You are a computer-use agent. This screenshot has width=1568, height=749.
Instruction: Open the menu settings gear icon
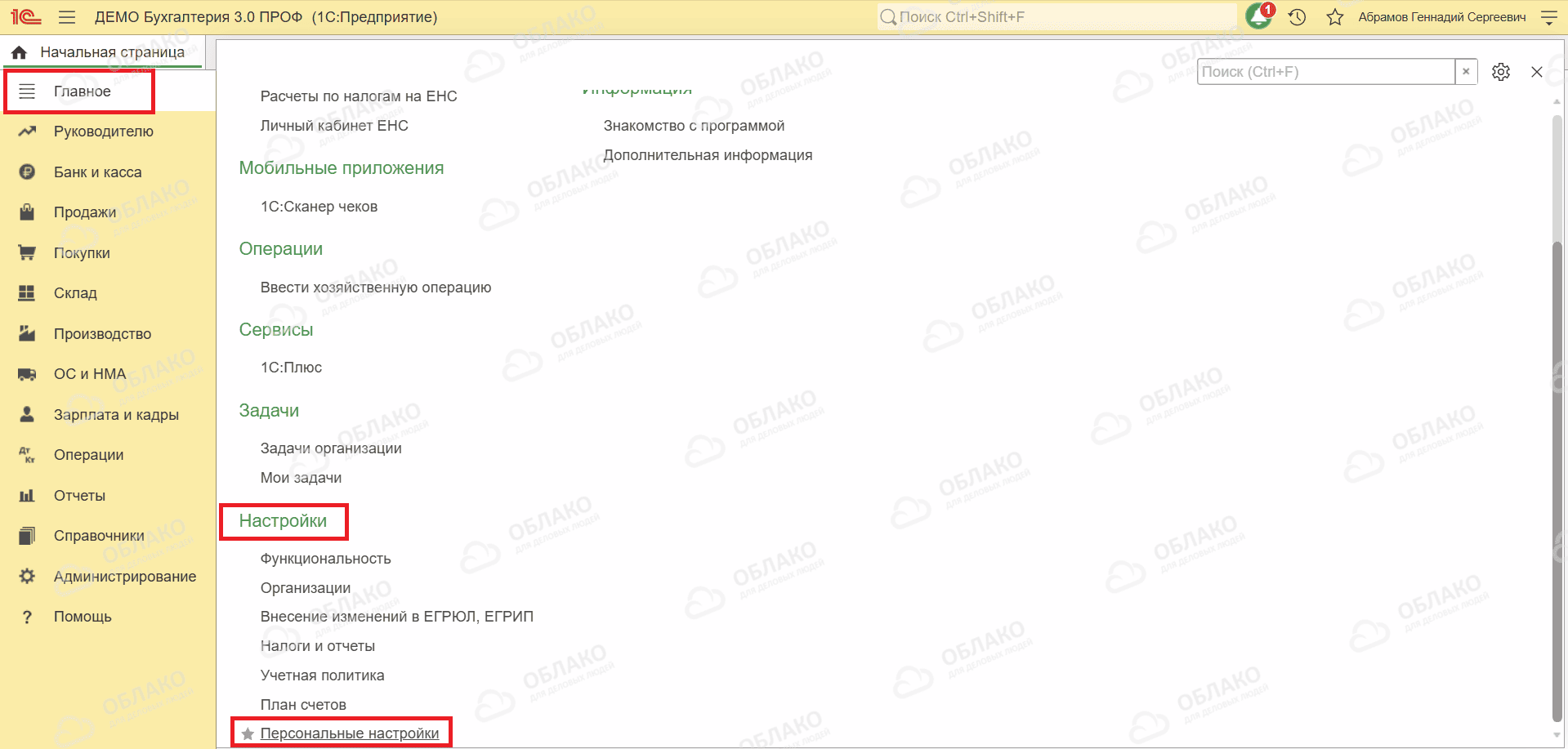point(1501,72)
